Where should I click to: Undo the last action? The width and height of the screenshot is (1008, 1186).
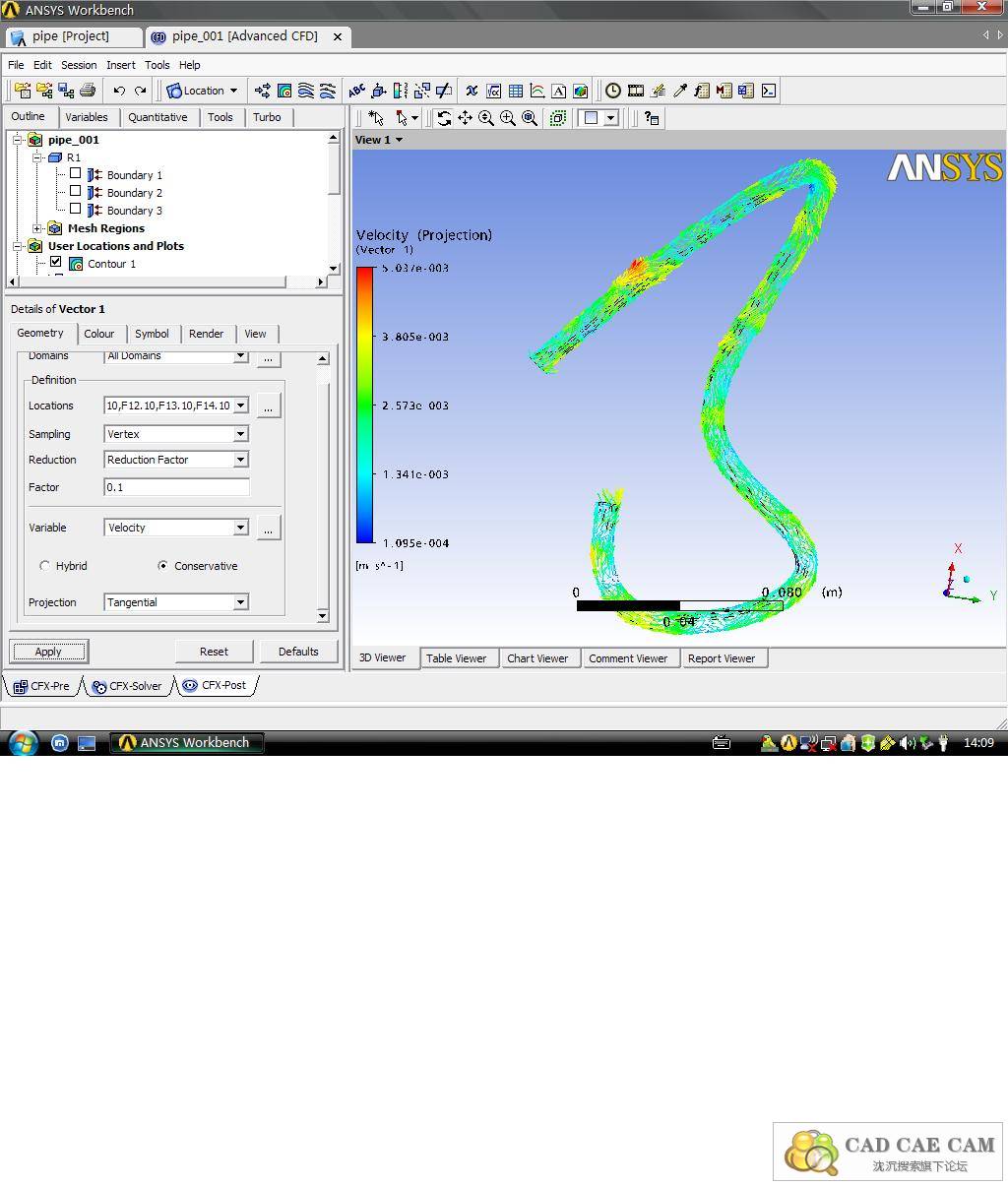point(119,91)
